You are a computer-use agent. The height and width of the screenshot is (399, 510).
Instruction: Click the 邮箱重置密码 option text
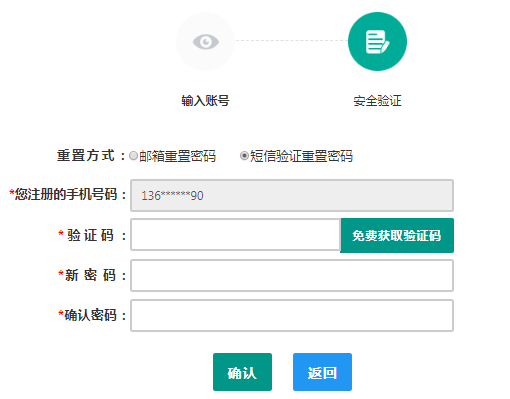click(x=177, y=156)
